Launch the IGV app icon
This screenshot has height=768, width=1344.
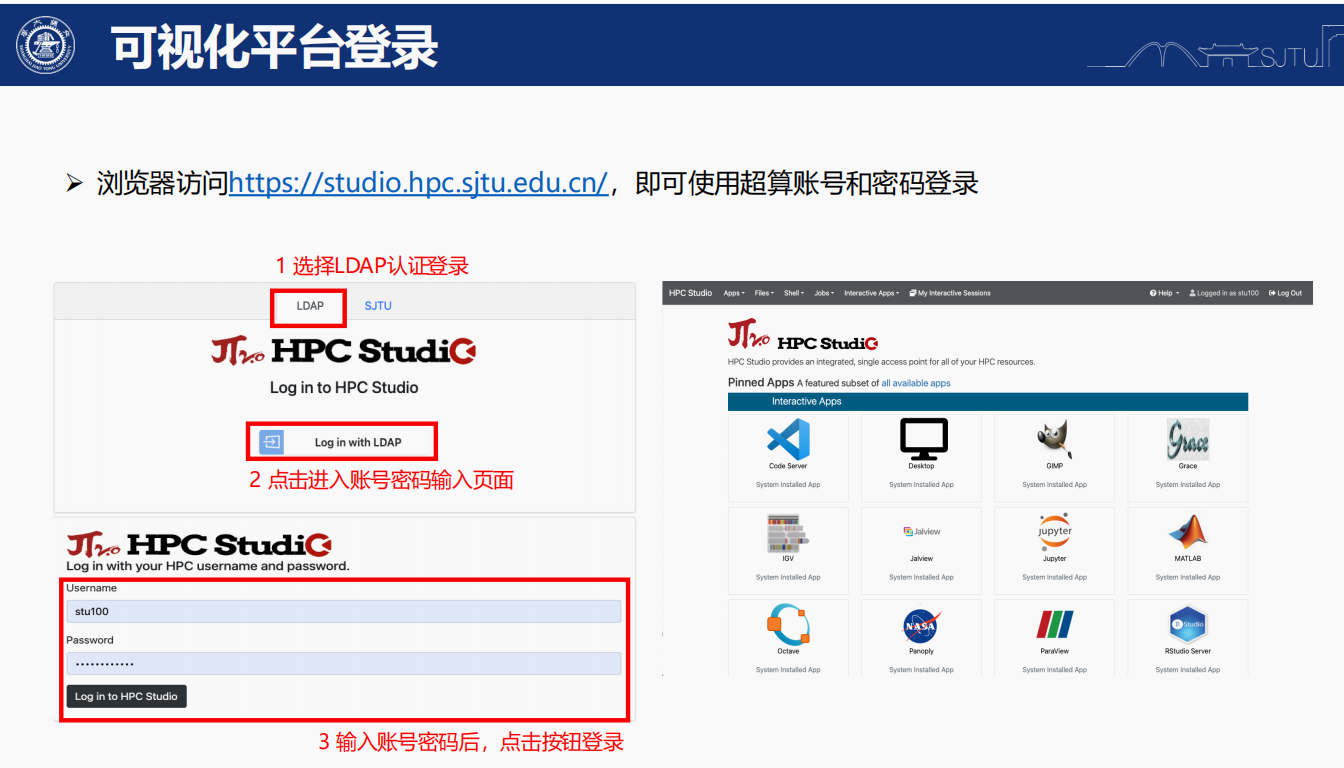[788, 533]
